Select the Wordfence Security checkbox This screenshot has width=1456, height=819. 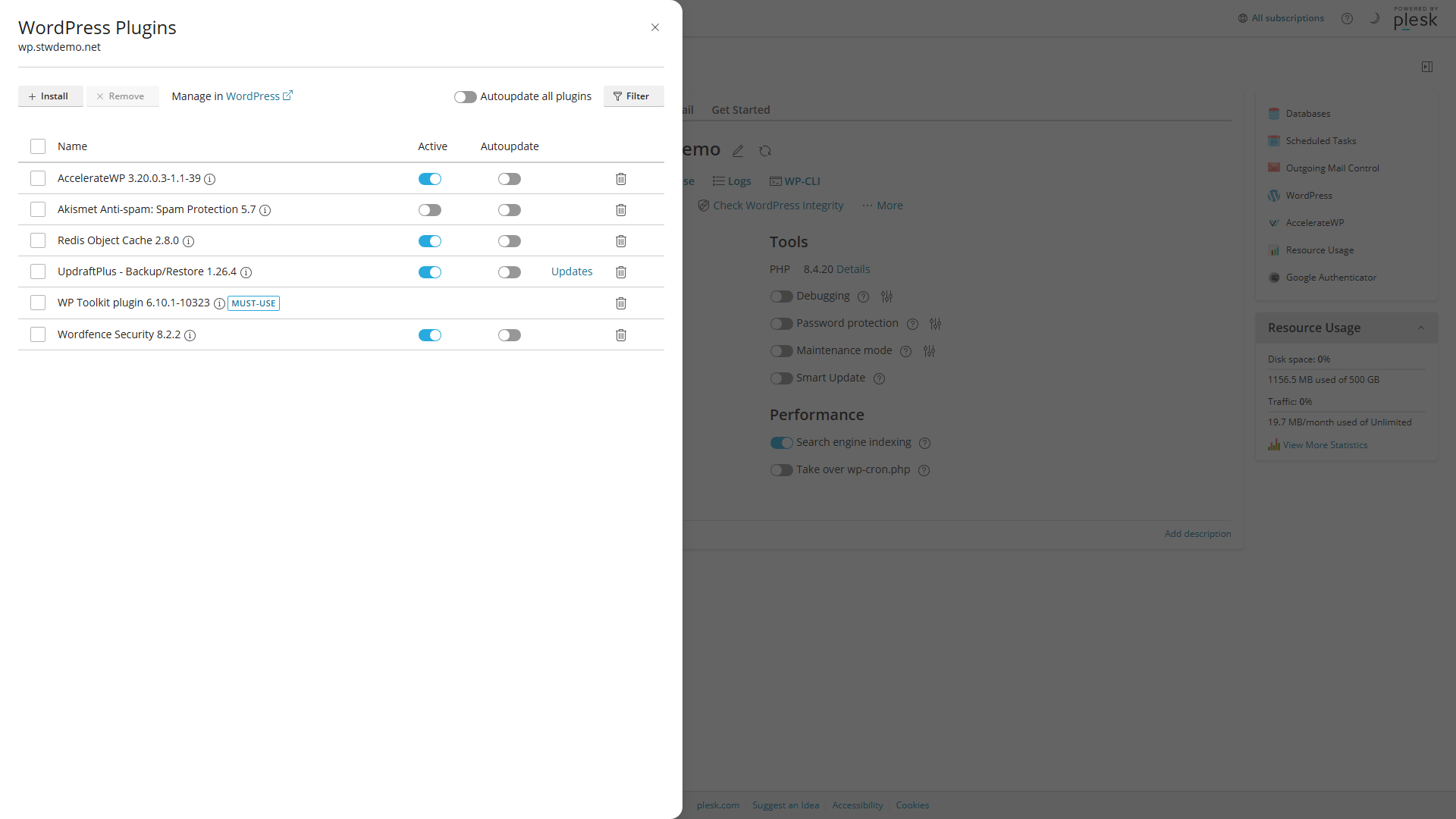click(x=38, y=334)
